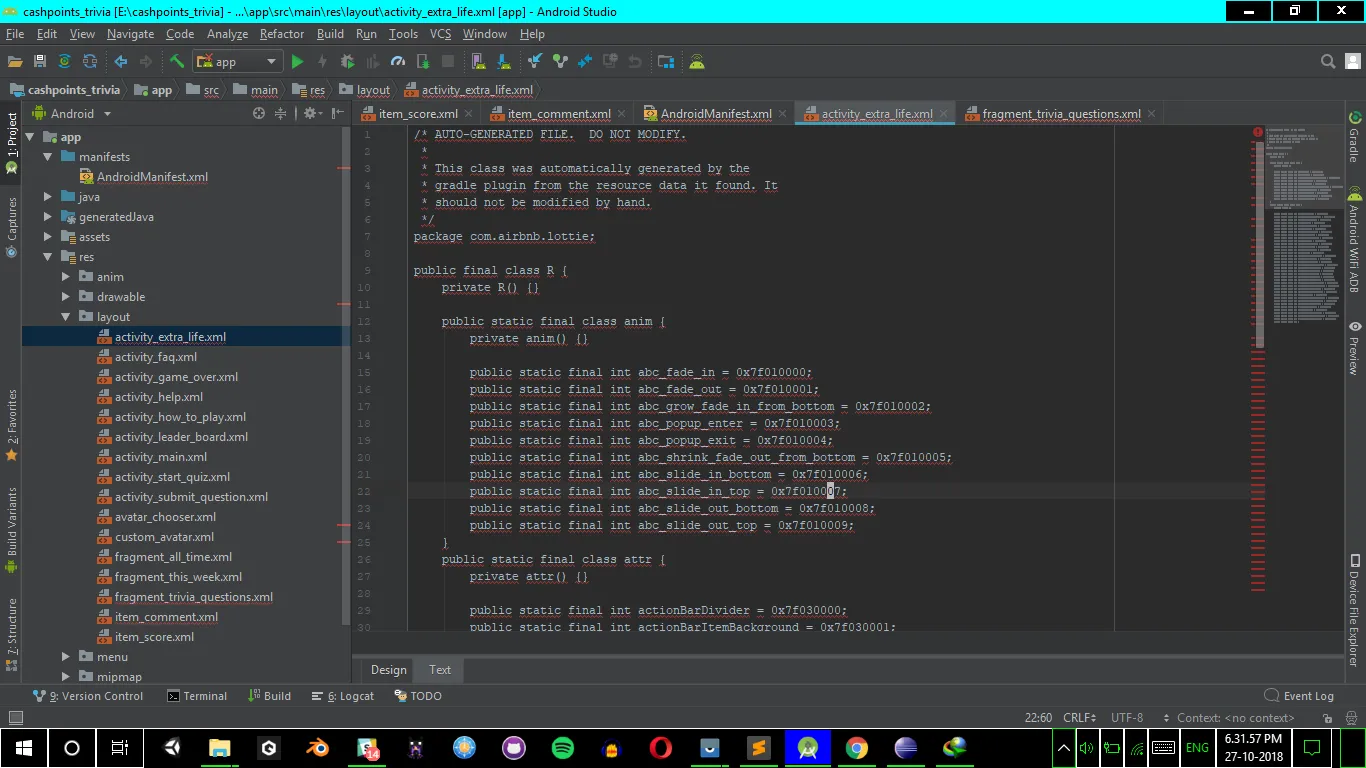Open the Refactor menu
The image size is (1366, 768).
tap(281, 34)
